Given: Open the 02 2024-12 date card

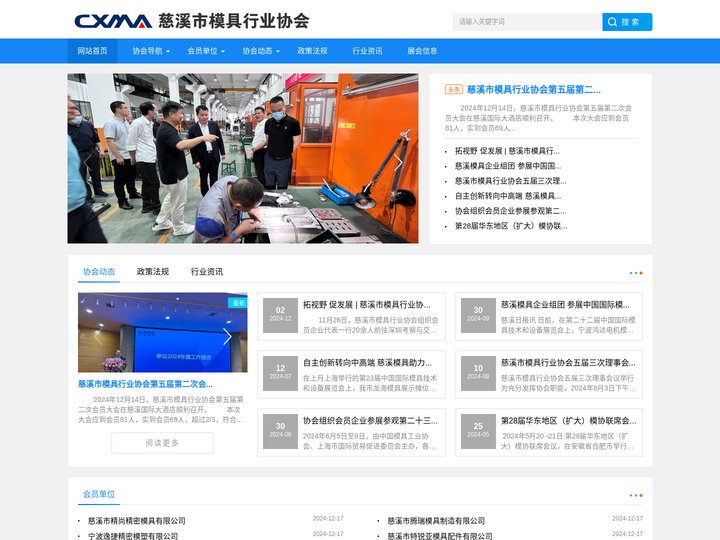Looking at the screenshot, I should coord(280,315).
